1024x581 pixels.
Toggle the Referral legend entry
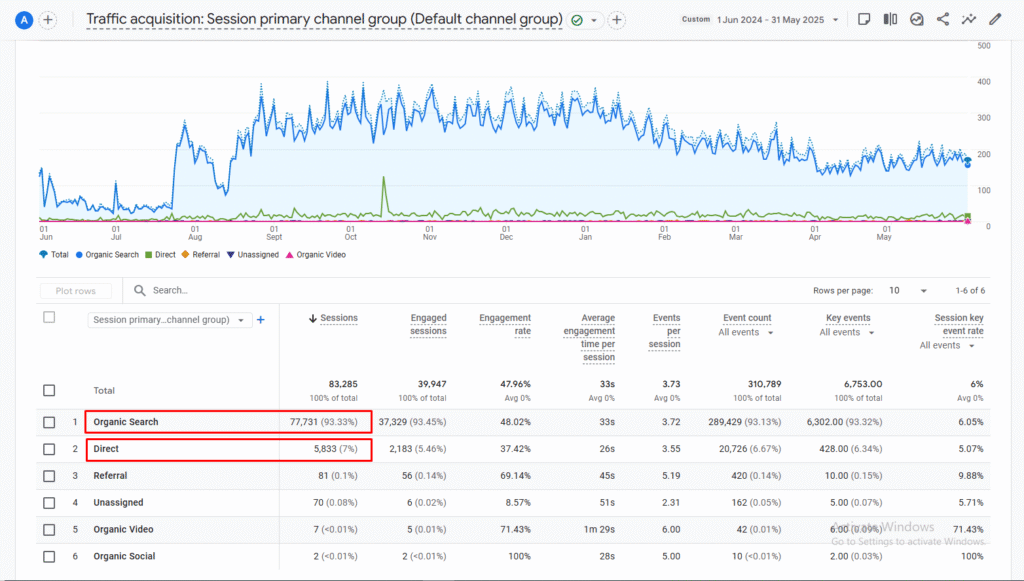200,255
